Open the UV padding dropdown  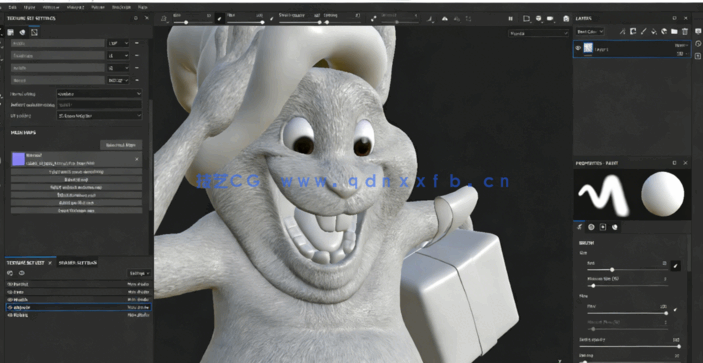click(99, 115)
